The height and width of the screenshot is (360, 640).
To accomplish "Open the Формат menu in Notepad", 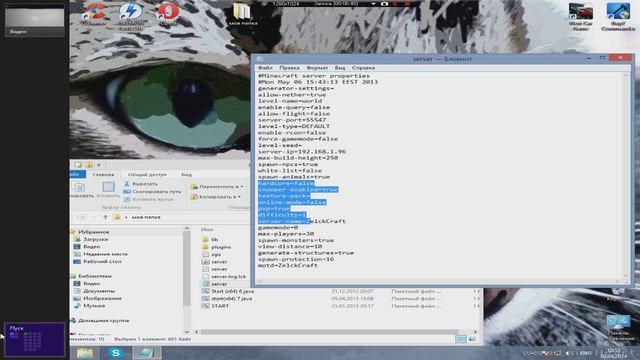I will tap(317, 68).
